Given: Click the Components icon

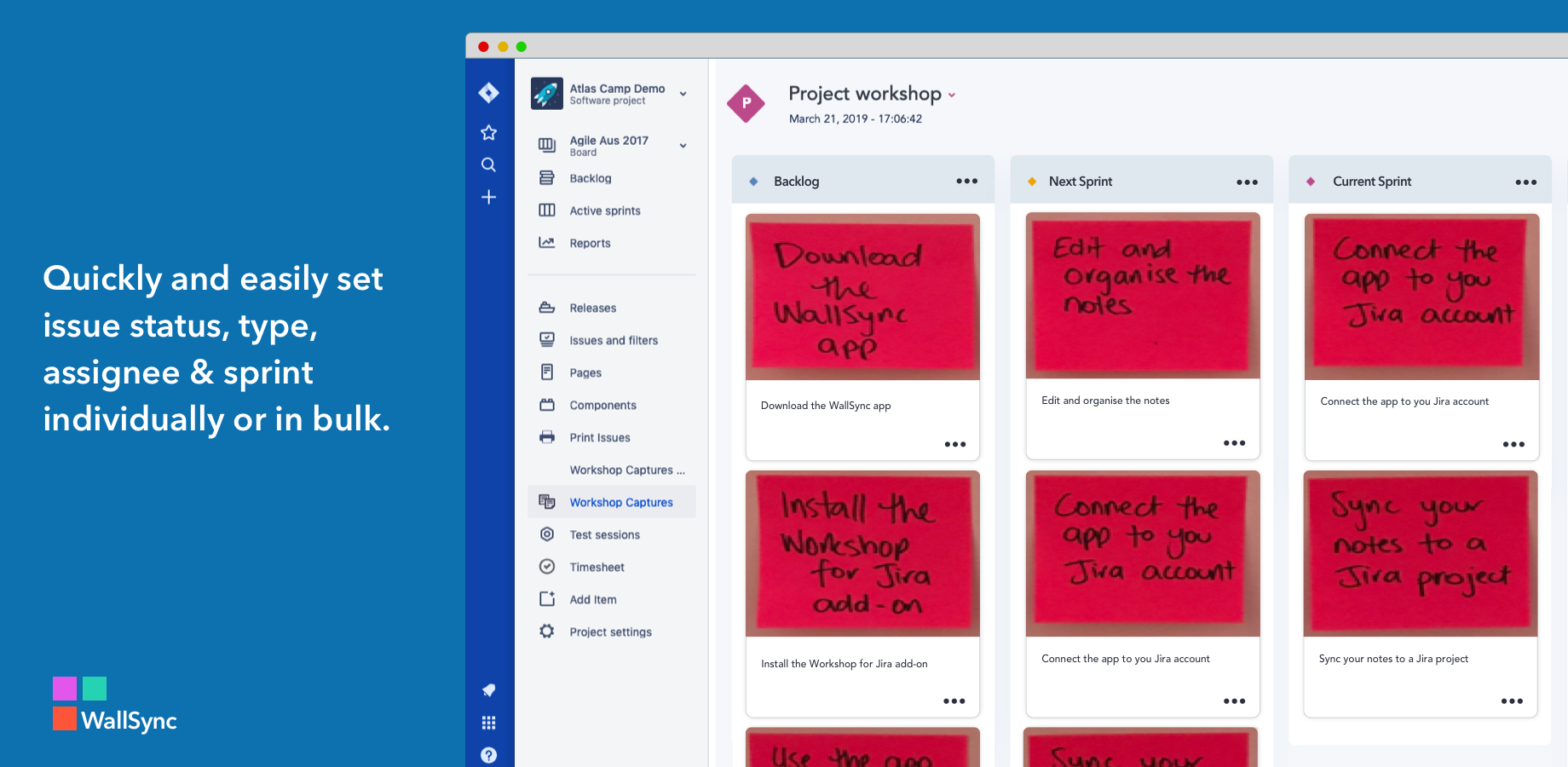Looking at the screenshot, I should coord(547,405).
